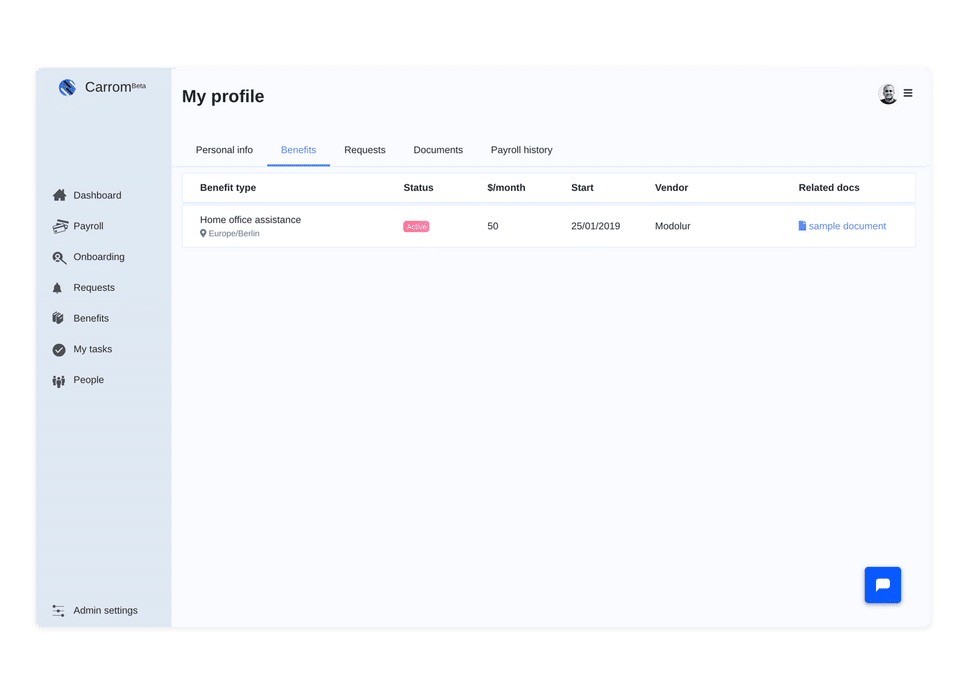
Task: Switch to the Payroll history tab
Action: 521,150
